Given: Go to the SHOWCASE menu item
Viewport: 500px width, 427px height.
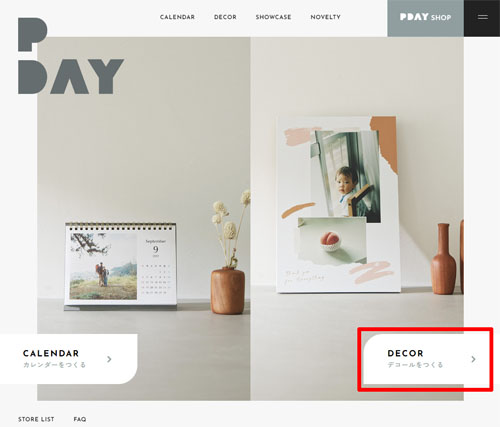Looking at the screenshot, I should pyautogui.click(x=273, y=17).
